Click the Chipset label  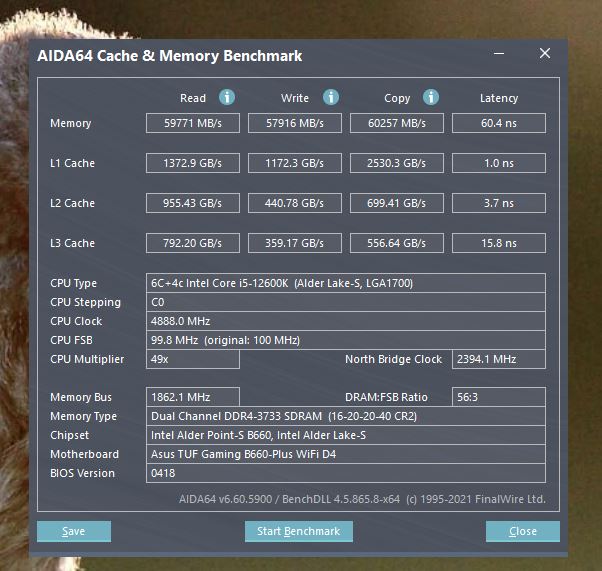pos(69,435)
